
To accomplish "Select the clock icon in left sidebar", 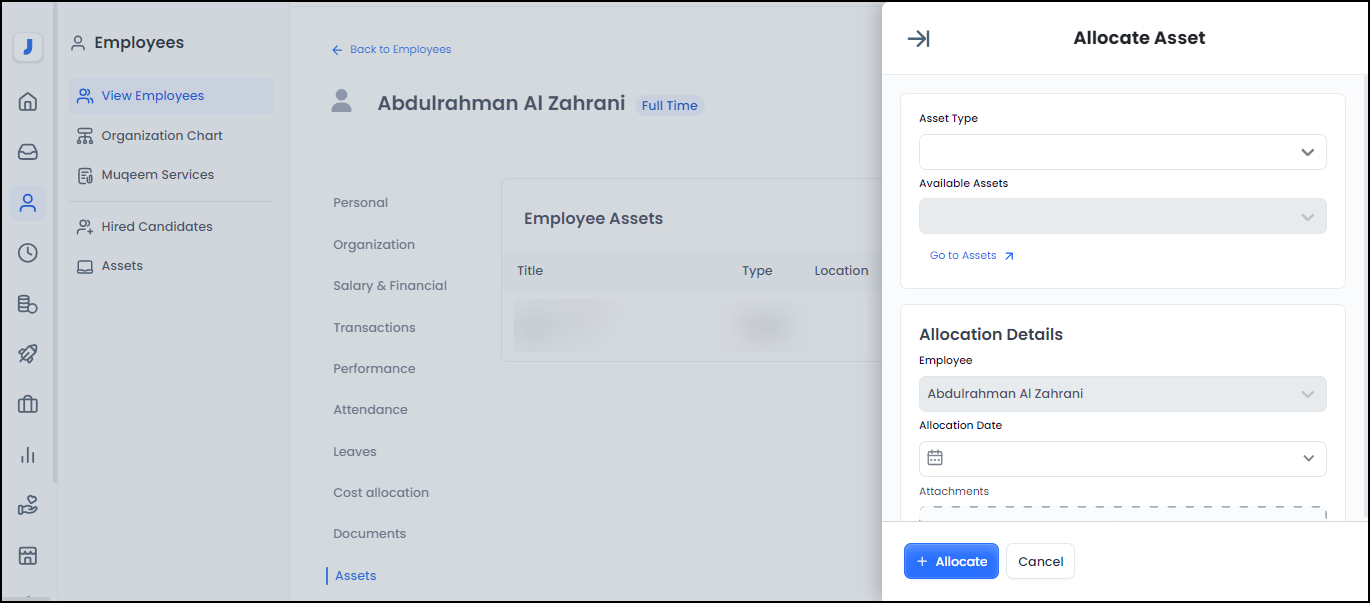I will click(28, 253).
